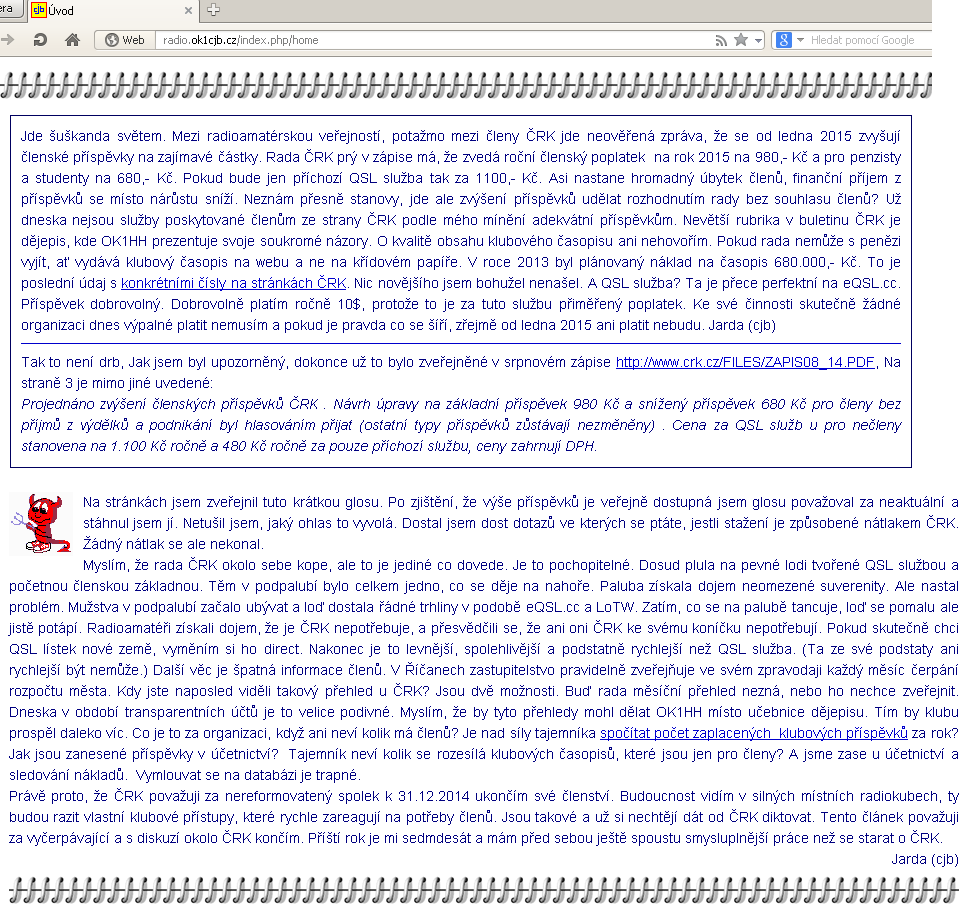Open the Web site-info badge

click(125, 40)
